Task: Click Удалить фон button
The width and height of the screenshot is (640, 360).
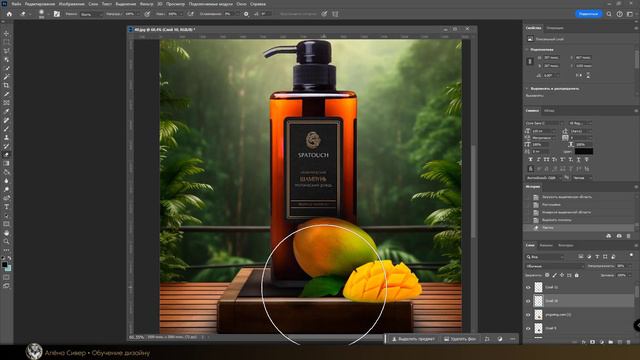Action: tap(460, 339)
